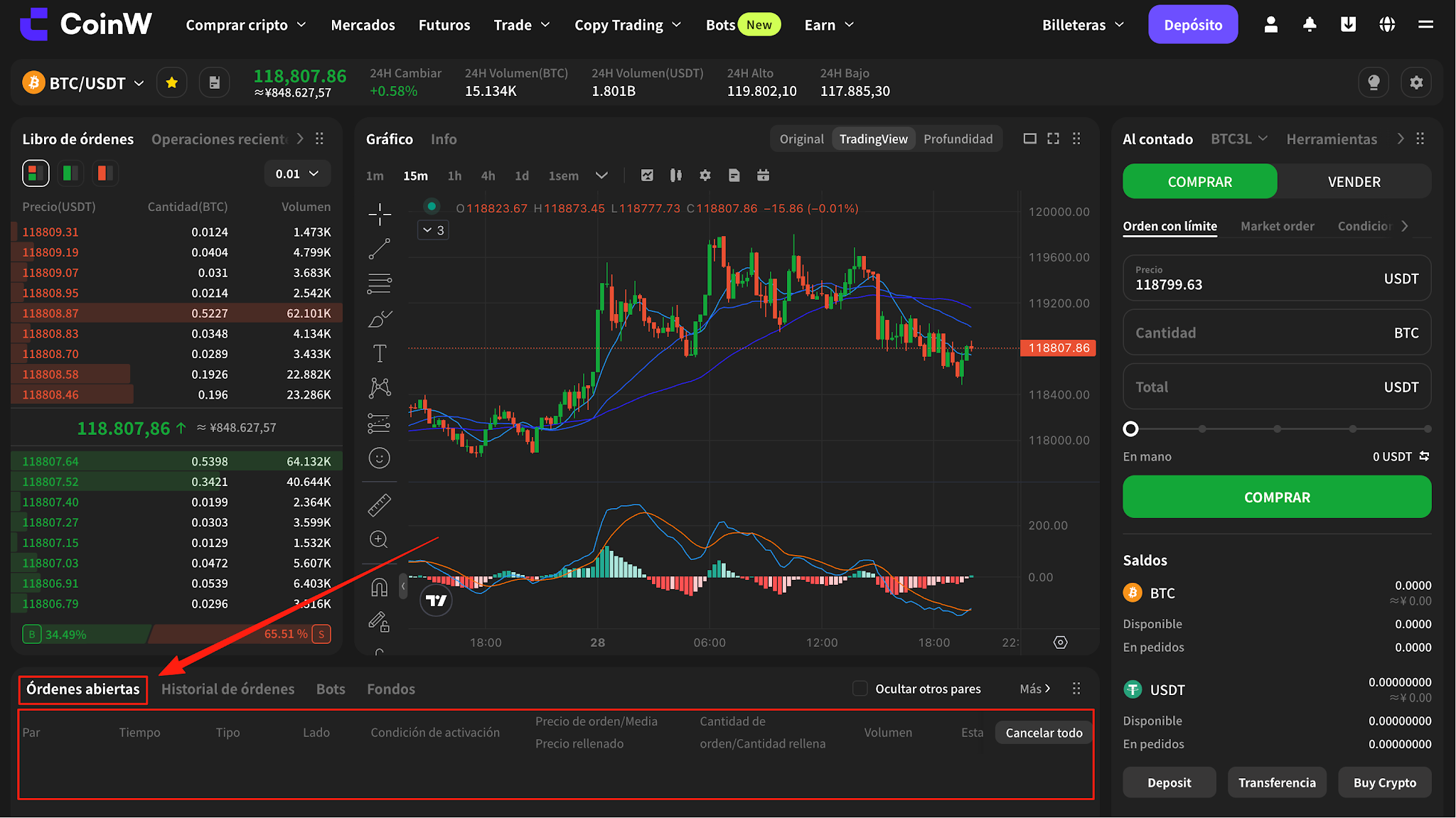Click the favorite star for BTC/USDT
This screenshot has width=1456, height=818.
click(x=171, y=83)
